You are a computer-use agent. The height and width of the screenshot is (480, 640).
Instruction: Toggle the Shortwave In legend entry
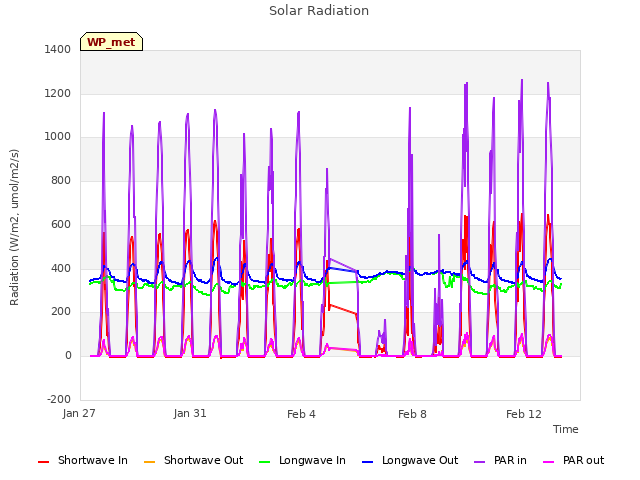pyautogui.click(x=83, y=461)
